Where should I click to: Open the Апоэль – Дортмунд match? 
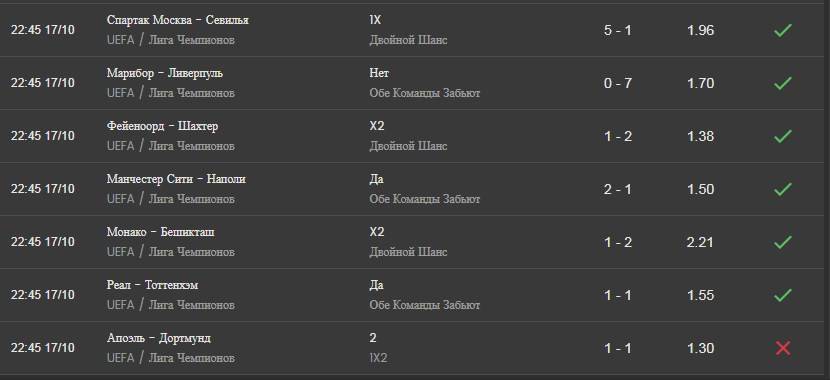click(x=159, y=338)
